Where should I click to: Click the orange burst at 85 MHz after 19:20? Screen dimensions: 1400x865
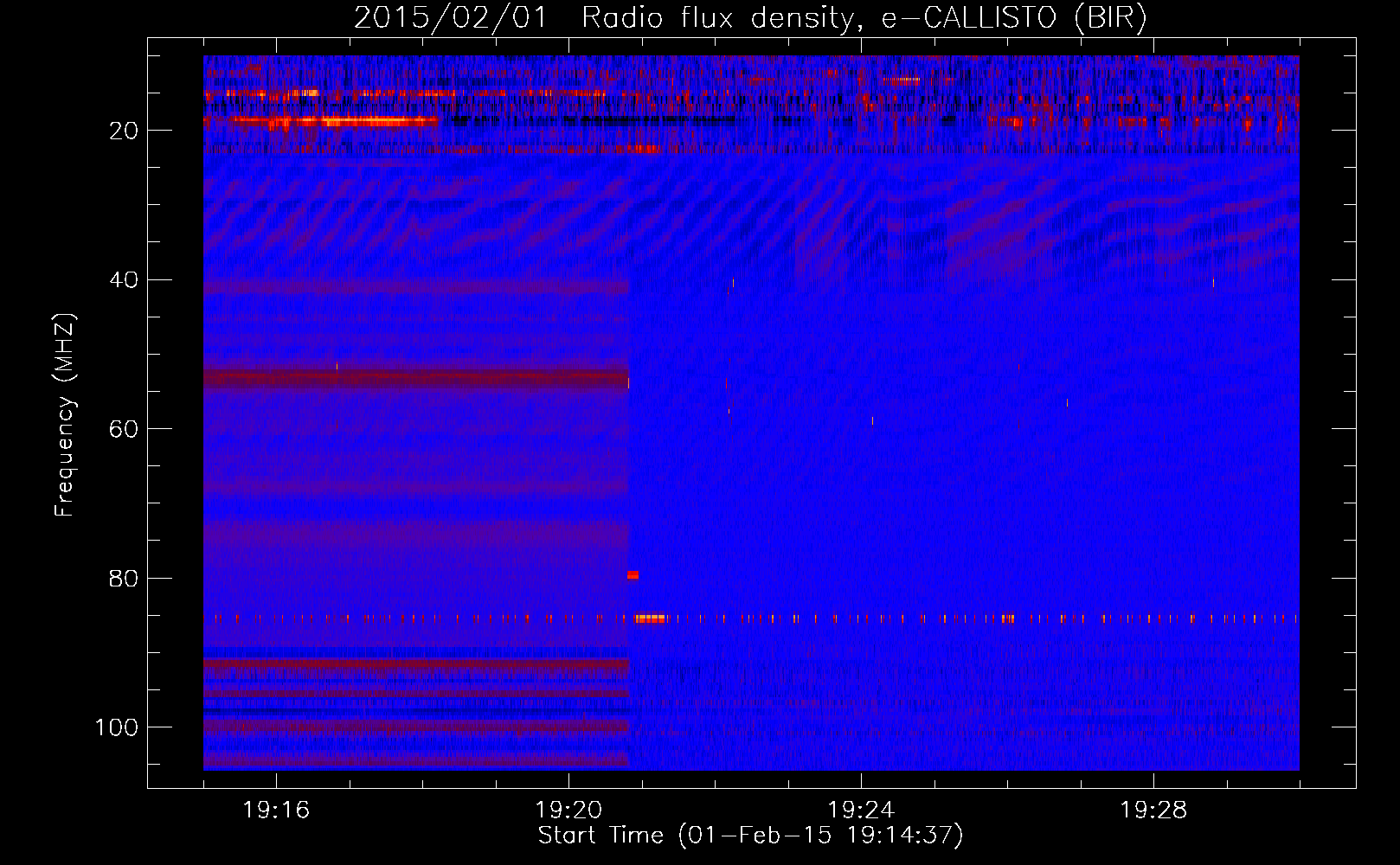650,618
